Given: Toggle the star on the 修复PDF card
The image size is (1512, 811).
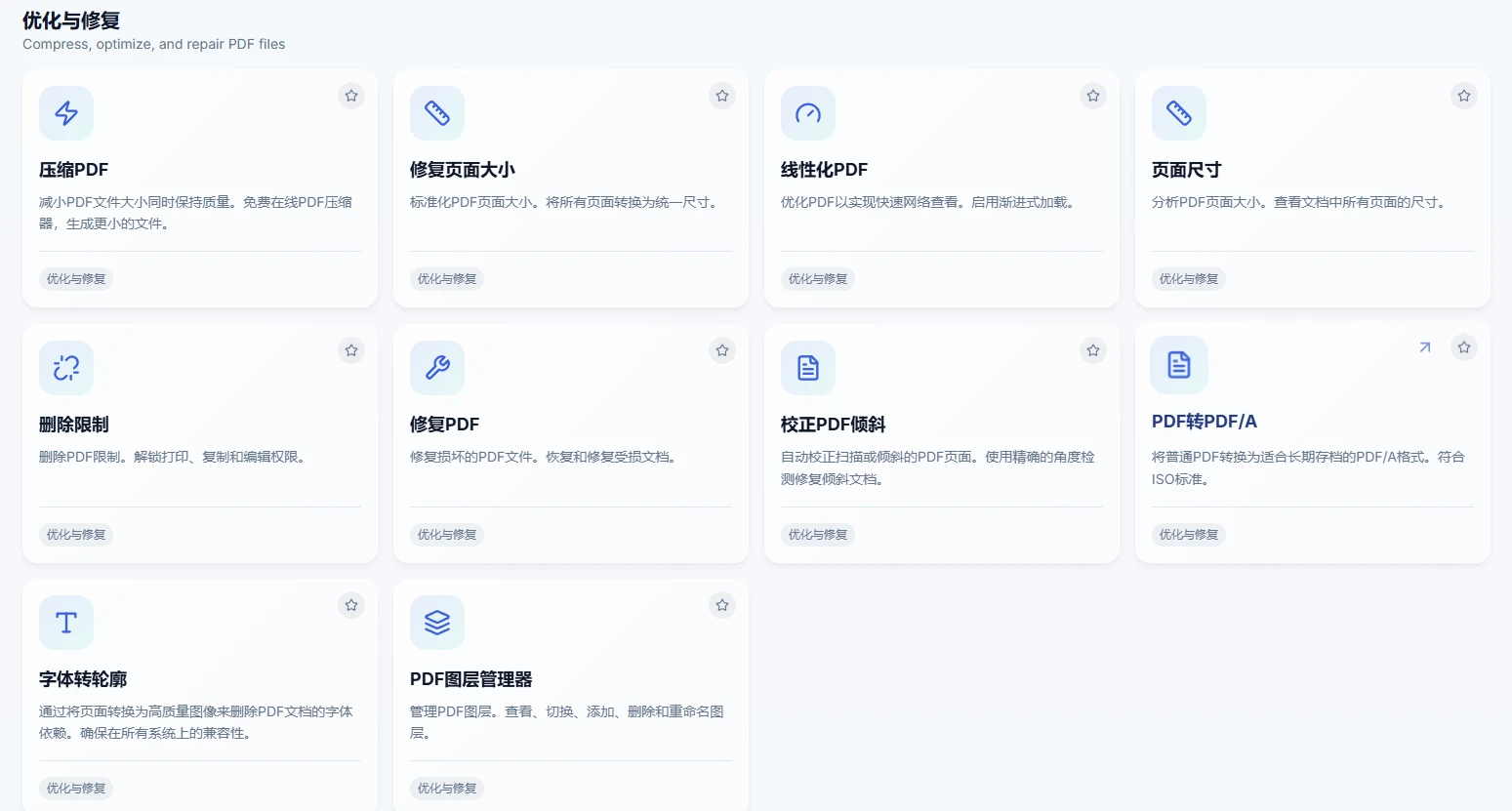Looking at the screenshot, I should [x=721, y=350].
